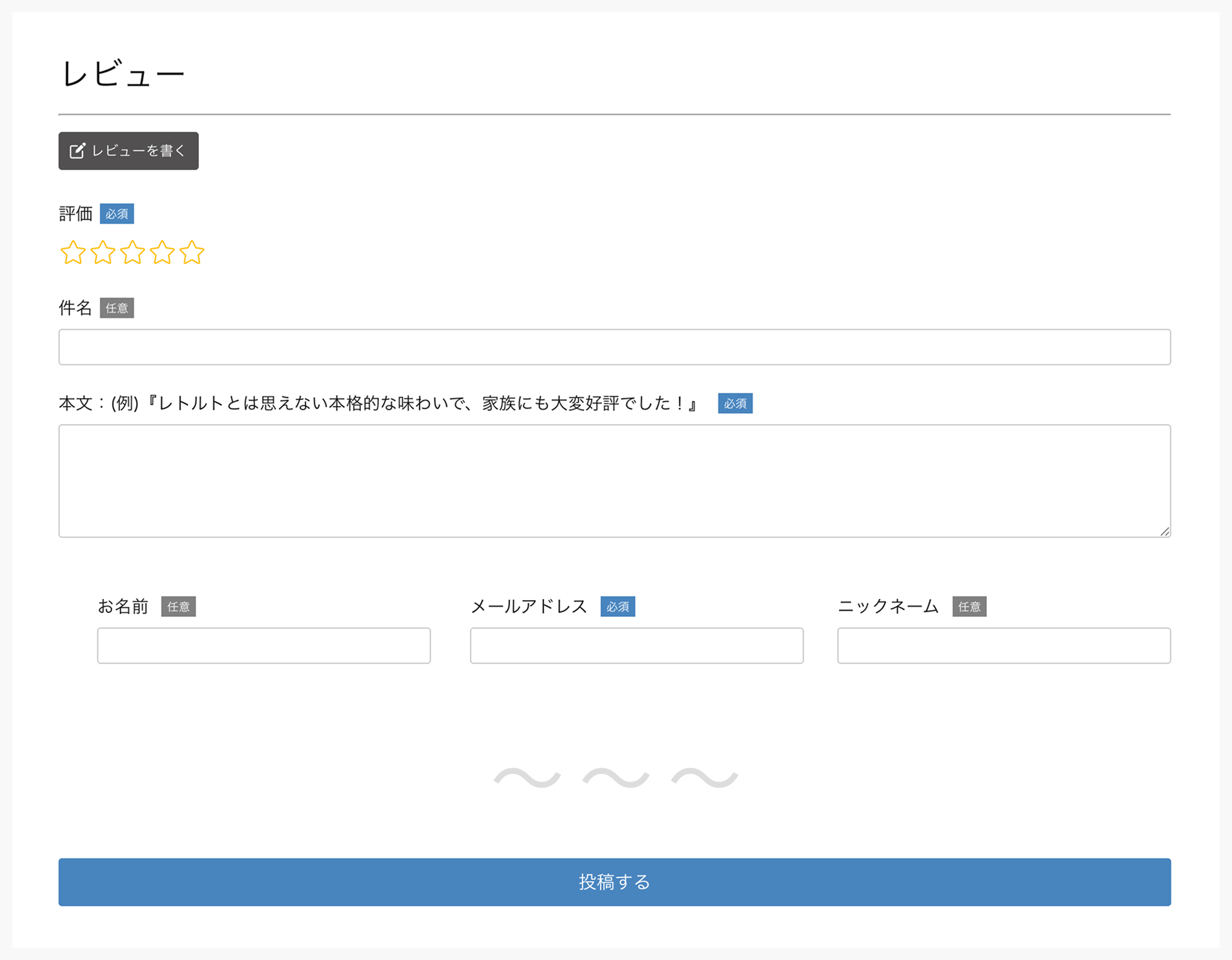Click the first rating star
Screen dimensions: 1232x960
point(73,253)
